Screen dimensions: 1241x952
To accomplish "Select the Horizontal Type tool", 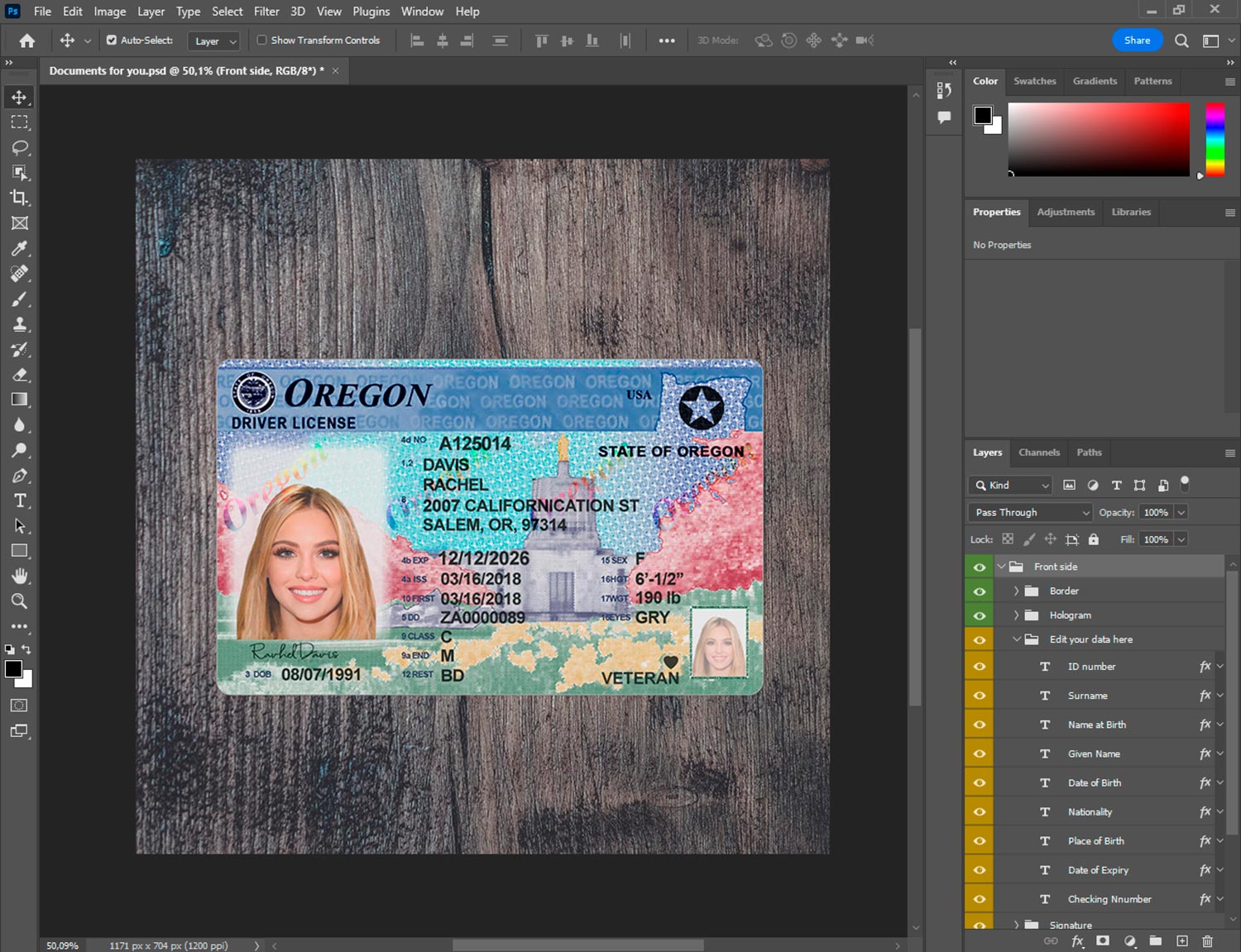I will (20, 500).
